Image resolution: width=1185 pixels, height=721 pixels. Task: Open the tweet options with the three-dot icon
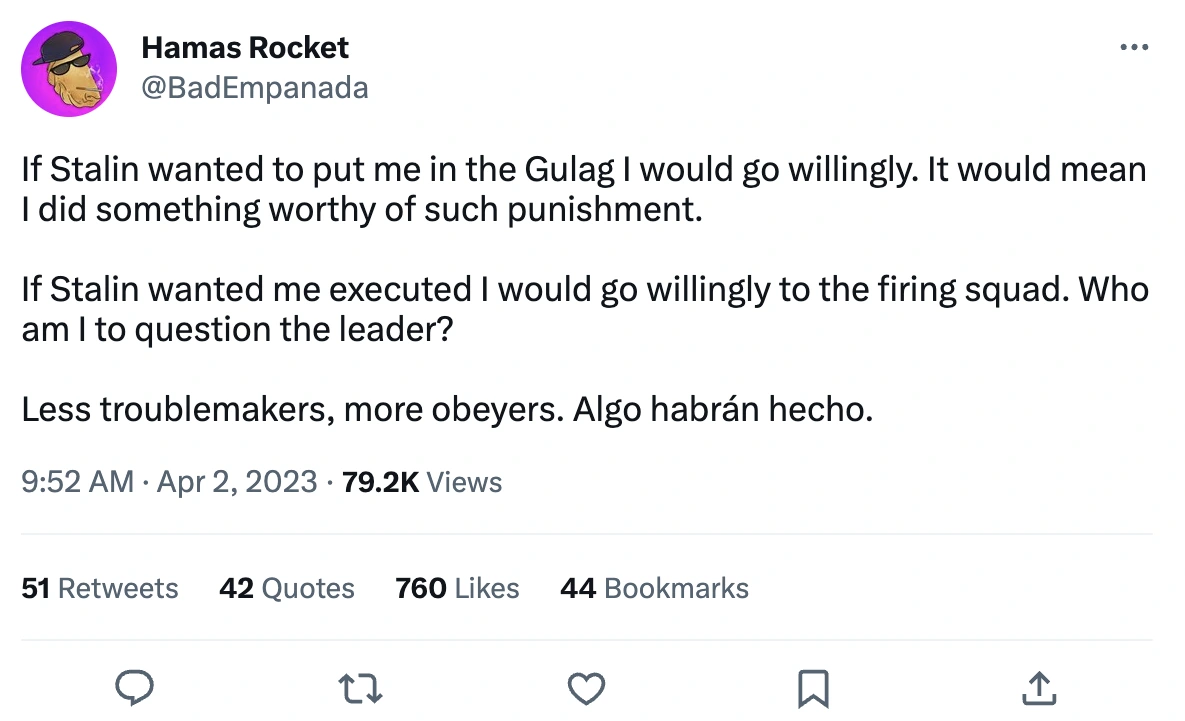point(1134,47)
